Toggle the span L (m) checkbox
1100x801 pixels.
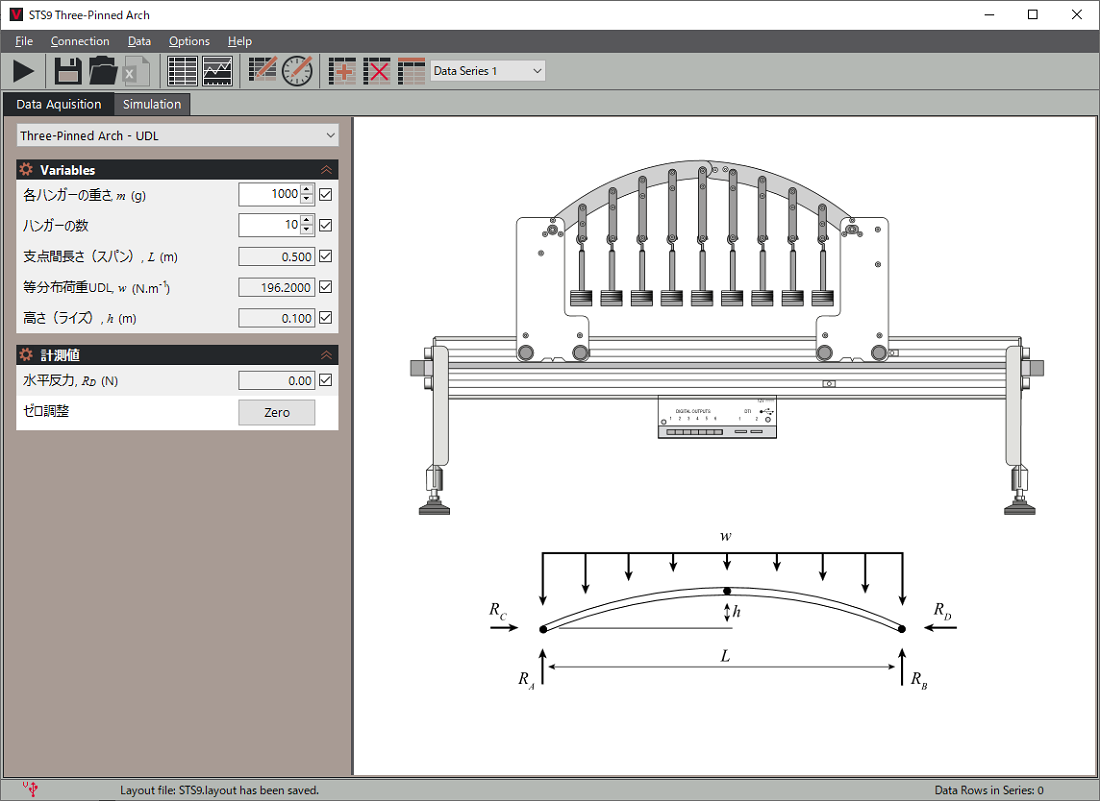pos(326,256)
